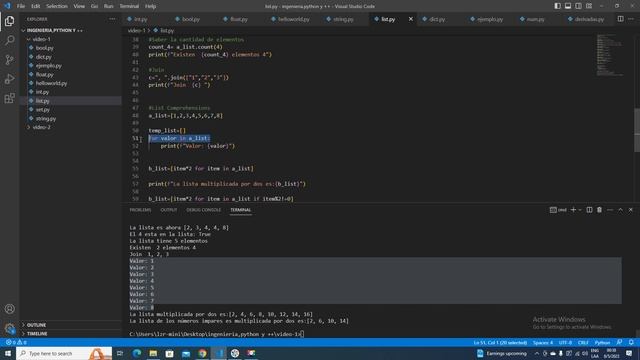
Task: Change Spaces: 4 indentation setting
Action: 543,342
